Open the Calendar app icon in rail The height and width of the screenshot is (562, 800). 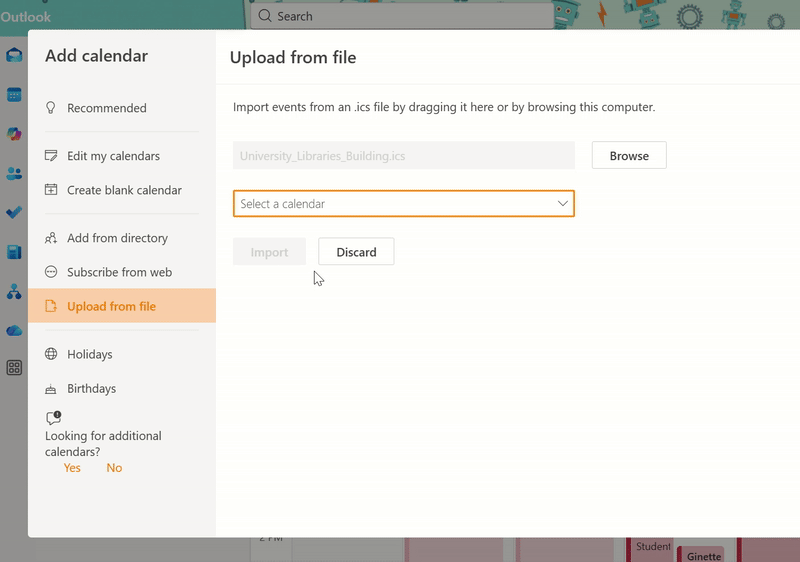point(14,94)
